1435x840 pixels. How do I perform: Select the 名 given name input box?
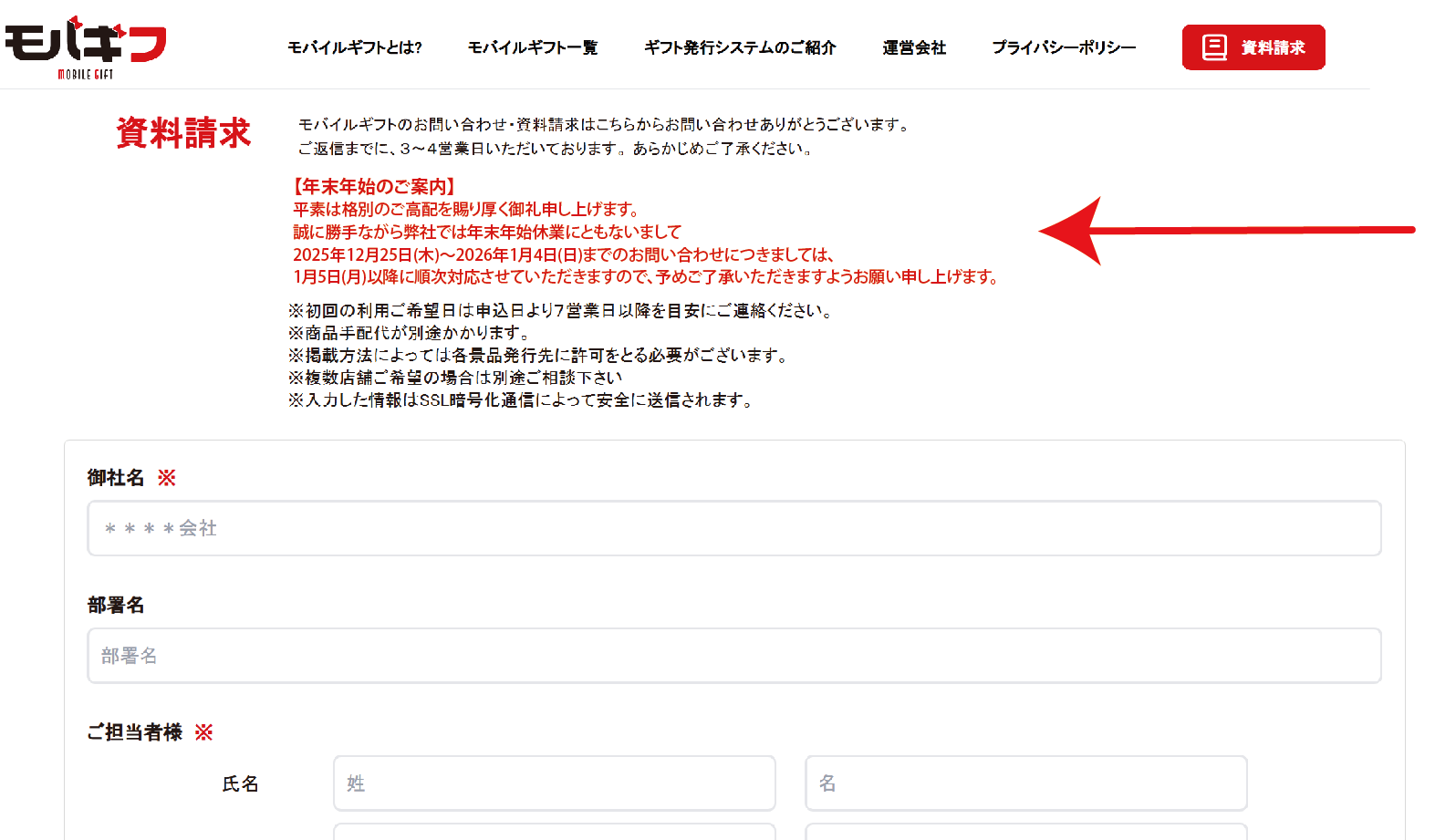coord(1025,783)
